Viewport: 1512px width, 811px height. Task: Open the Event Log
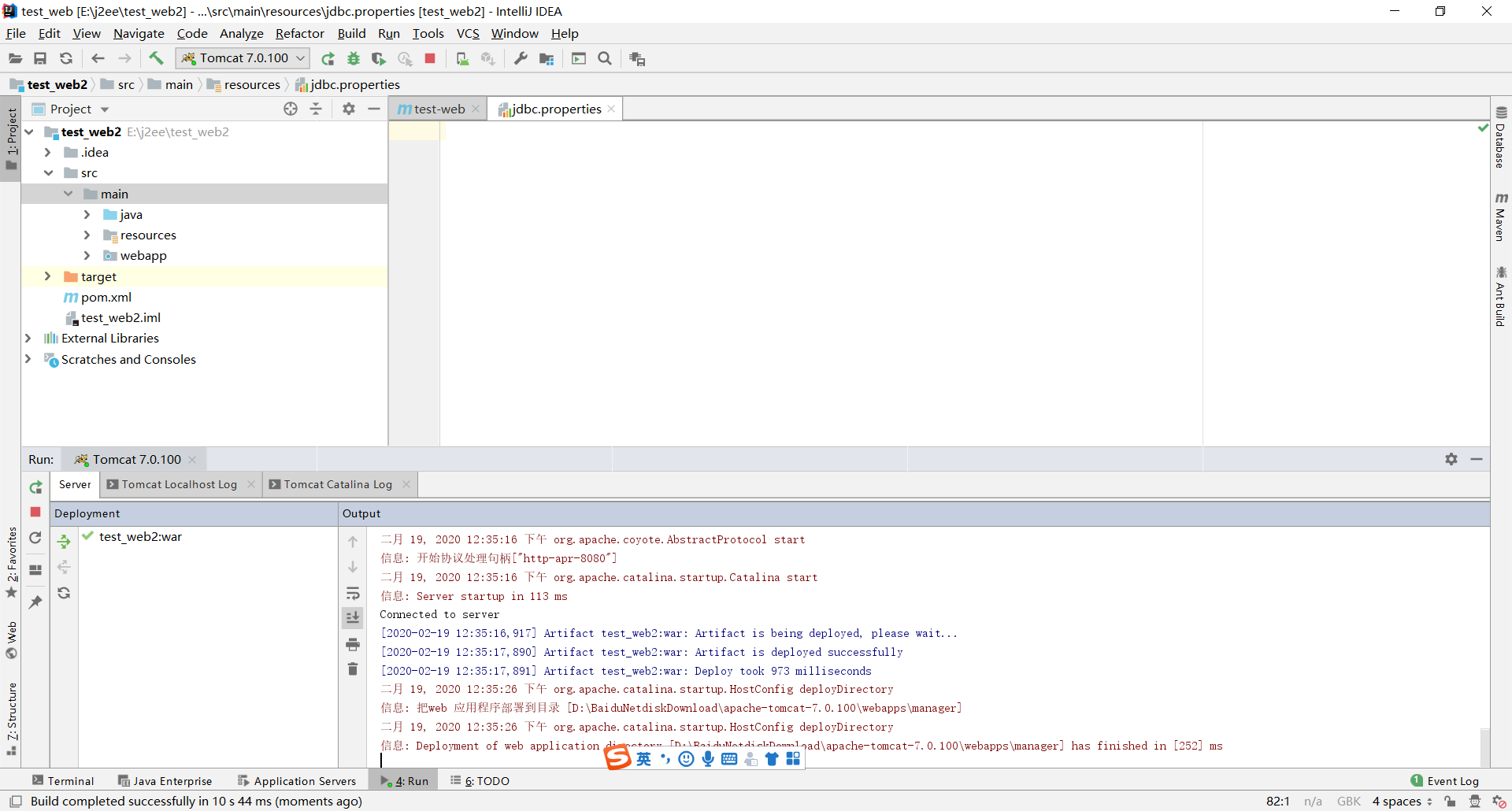1445,781
